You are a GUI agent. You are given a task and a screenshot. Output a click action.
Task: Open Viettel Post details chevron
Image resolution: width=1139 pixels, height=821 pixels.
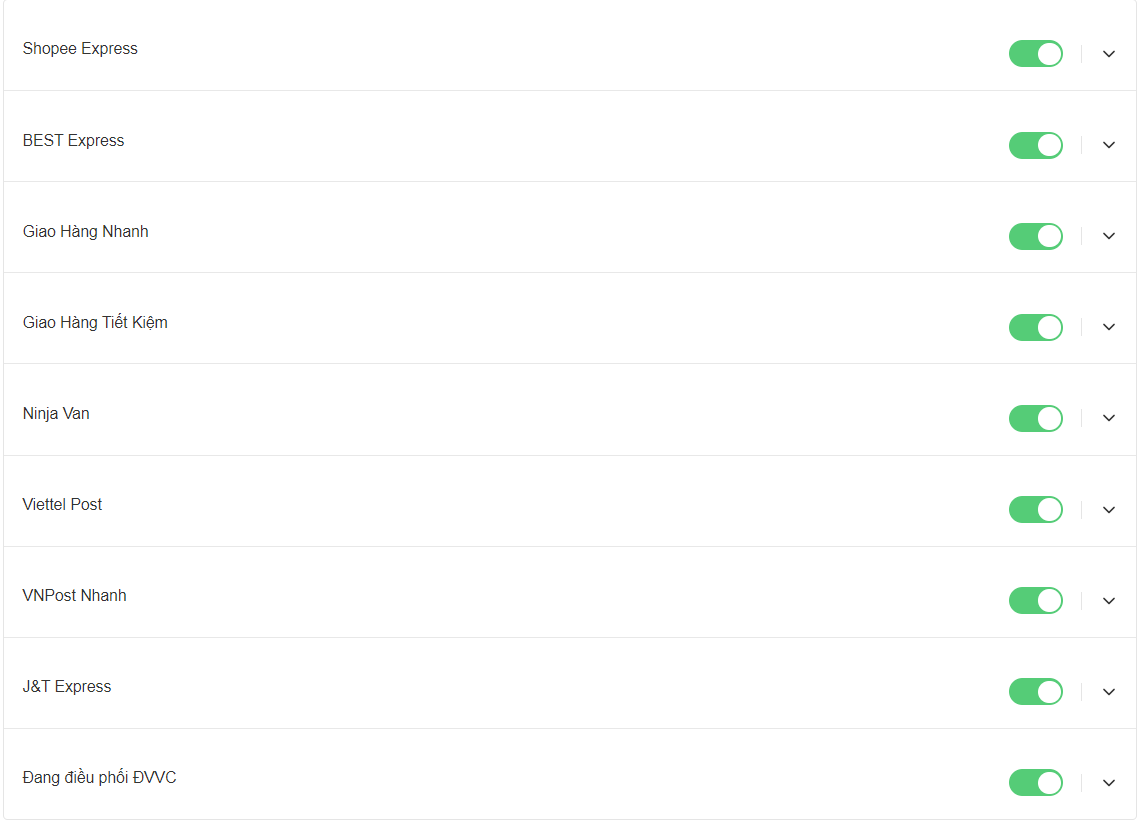click(x=1108, y=510)
